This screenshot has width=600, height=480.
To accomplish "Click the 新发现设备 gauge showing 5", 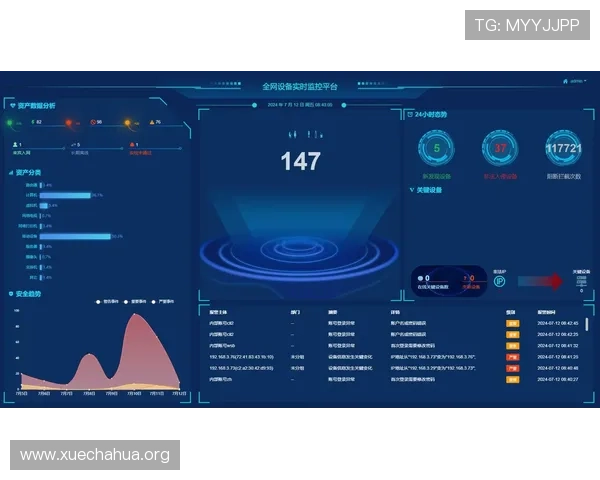I will point(436,149).
